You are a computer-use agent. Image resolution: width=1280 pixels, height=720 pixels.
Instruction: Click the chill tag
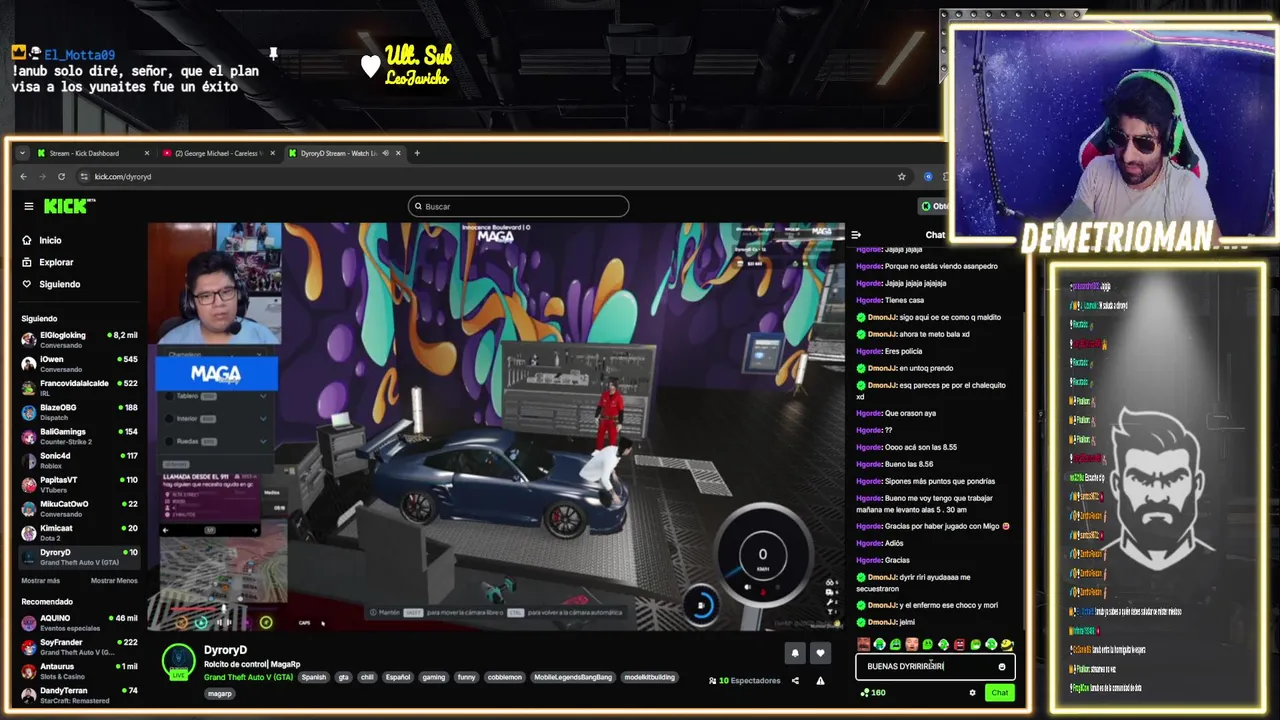(367, 677)
